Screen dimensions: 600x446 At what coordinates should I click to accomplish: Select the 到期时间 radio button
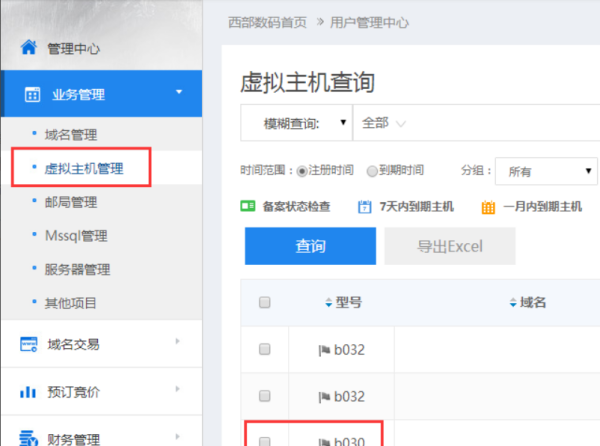tap(372, 171)
